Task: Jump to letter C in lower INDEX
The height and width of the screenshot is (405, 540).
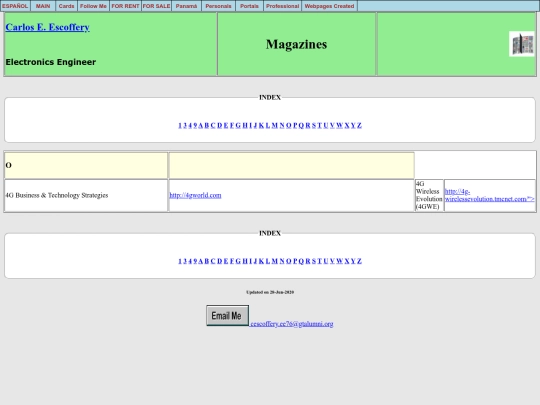Action: (213, 261)
